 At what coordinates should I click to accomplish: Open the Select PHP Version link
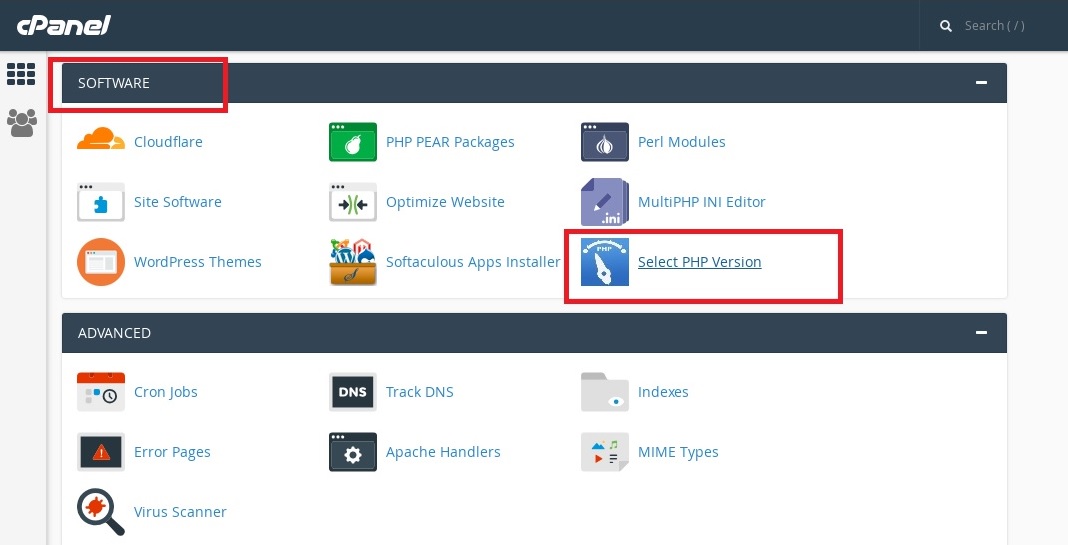(x=700, y=262)
